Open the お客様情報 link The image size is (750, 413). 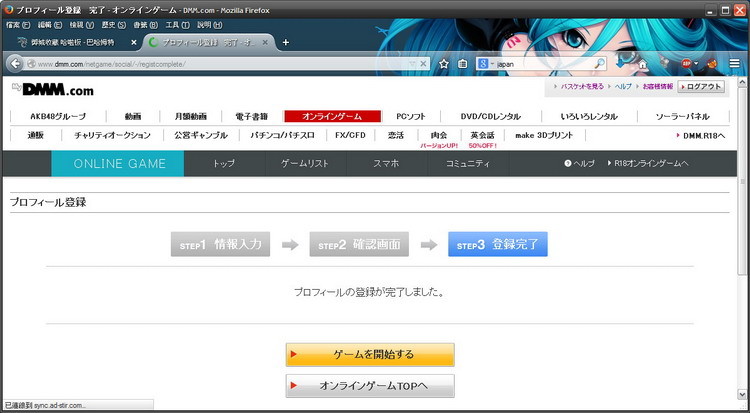pyautogui.click(x=658, y=87)
